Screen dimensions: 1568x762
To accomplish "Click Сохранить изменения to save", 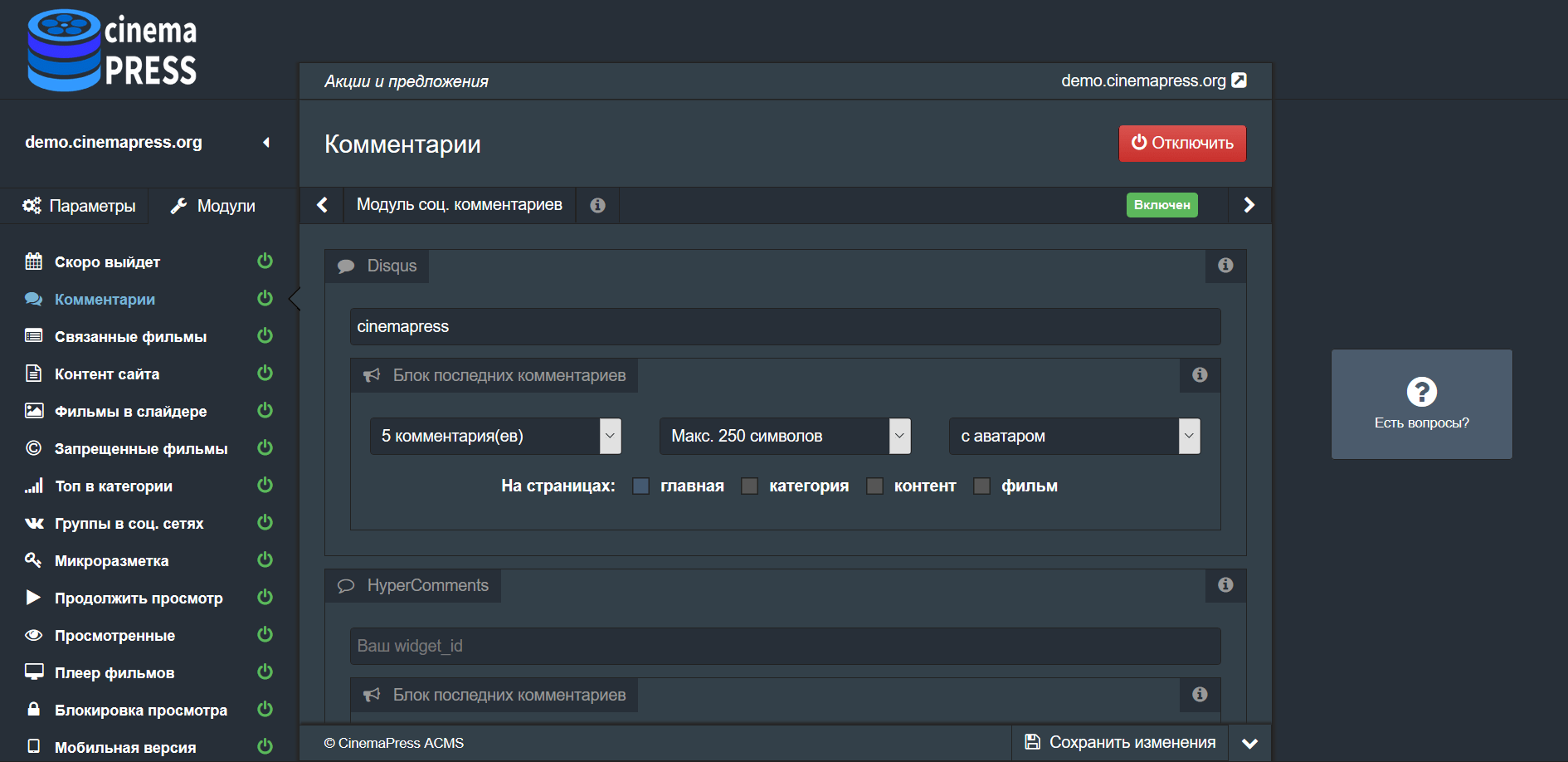I will (x=1121, y=742).
